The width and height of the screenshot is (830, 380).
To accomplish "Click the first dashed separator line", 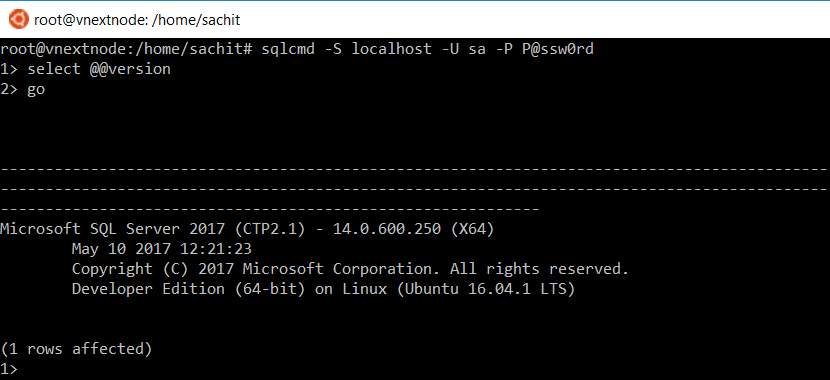I will [415, 170].
